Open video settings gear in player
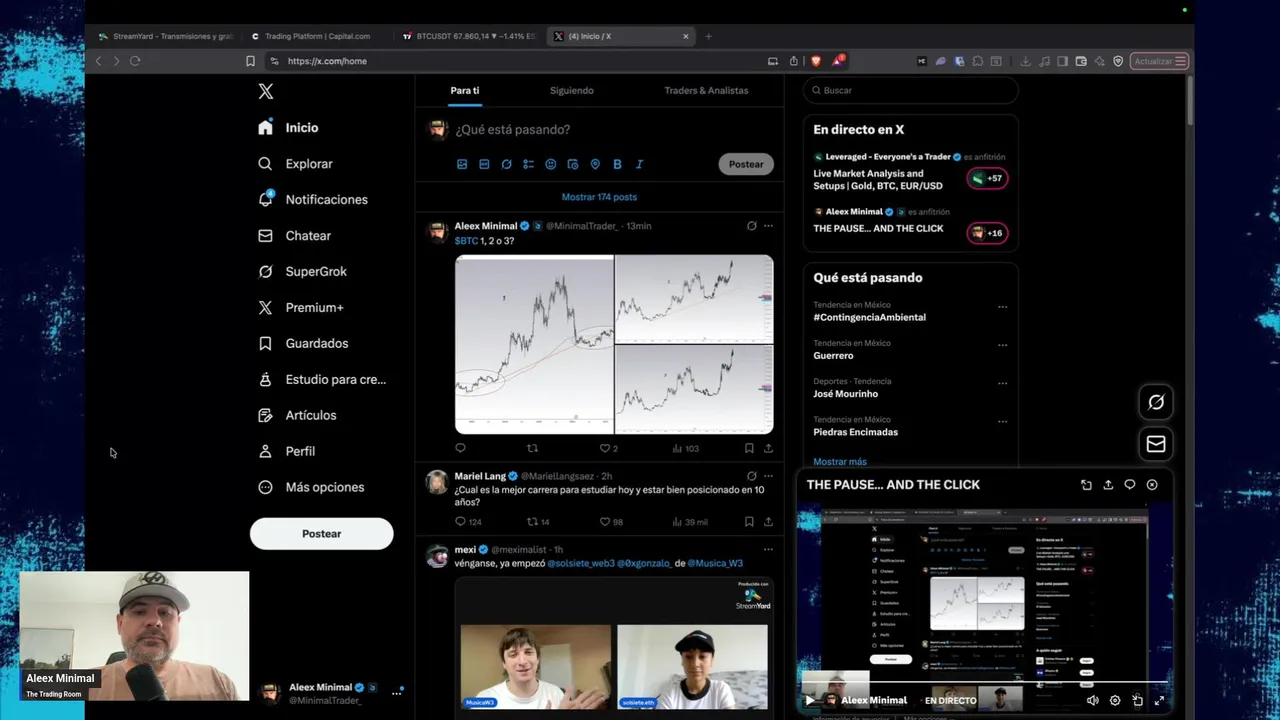The width and height of the screenshot is (1280, 720). click(1115, 700)
